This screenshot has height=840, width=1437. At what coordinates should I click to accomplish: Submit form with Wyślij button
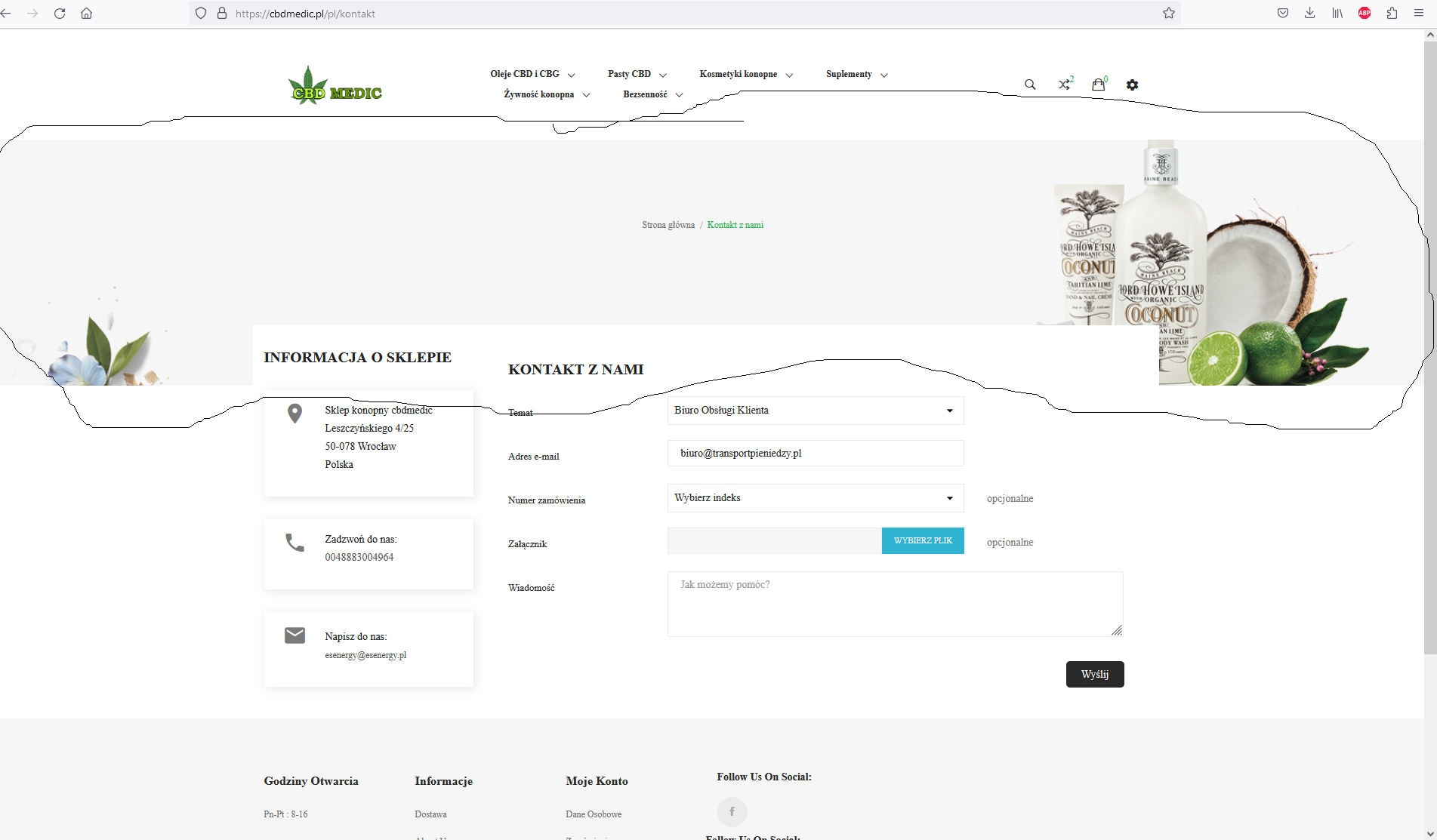[x=1095, y=675]
